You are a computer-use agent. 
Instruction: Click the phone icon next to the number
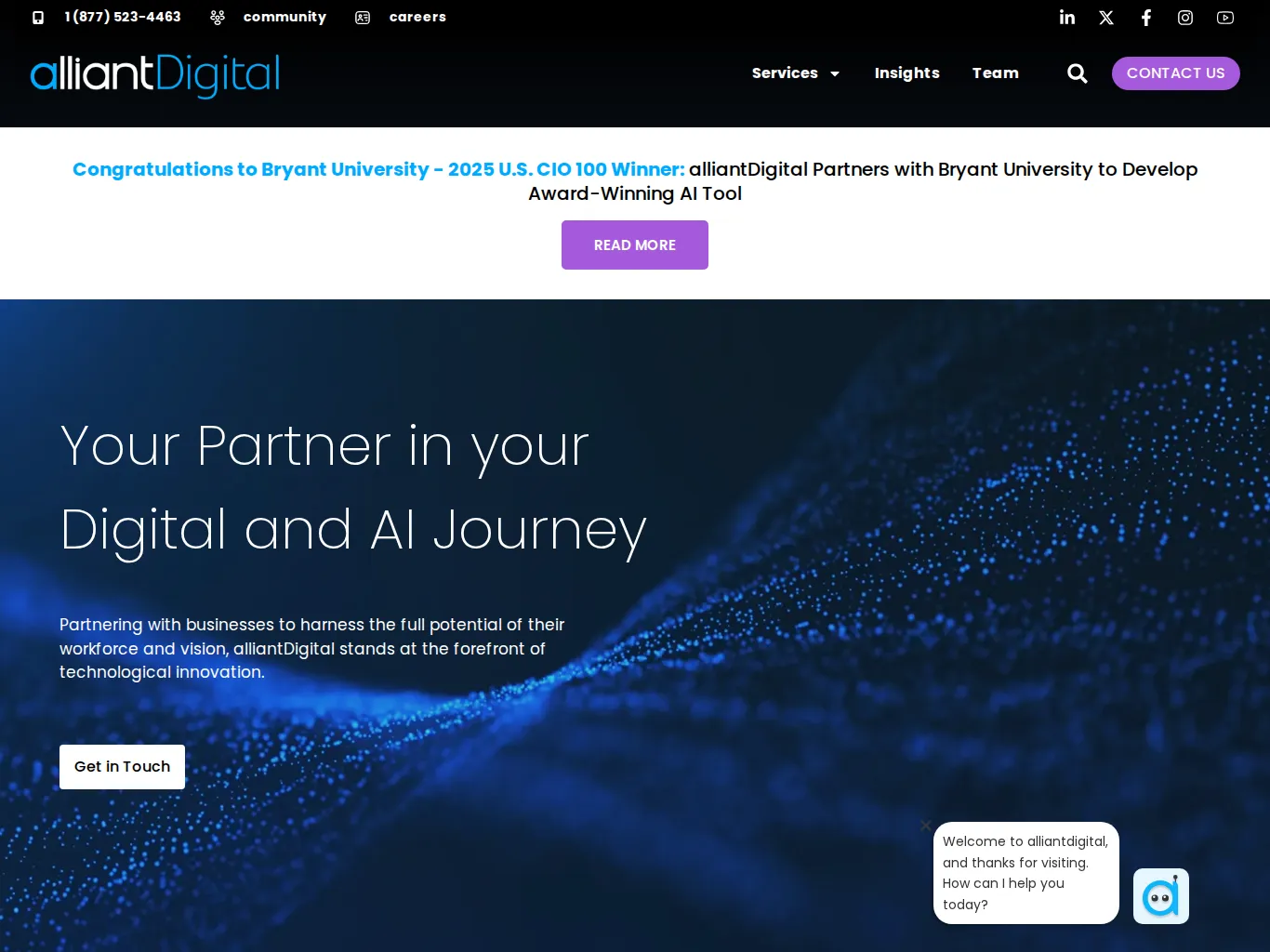point(37,17)
